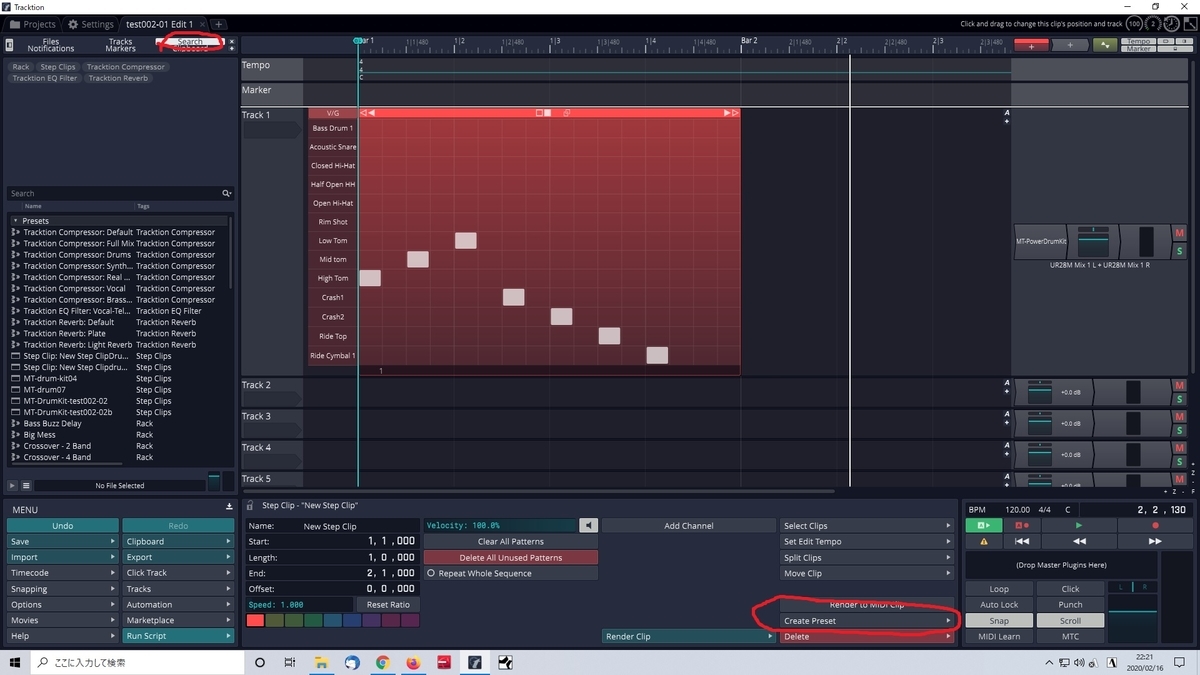Open the Save submenu
1200x675 pixels.
coord(62,541)
